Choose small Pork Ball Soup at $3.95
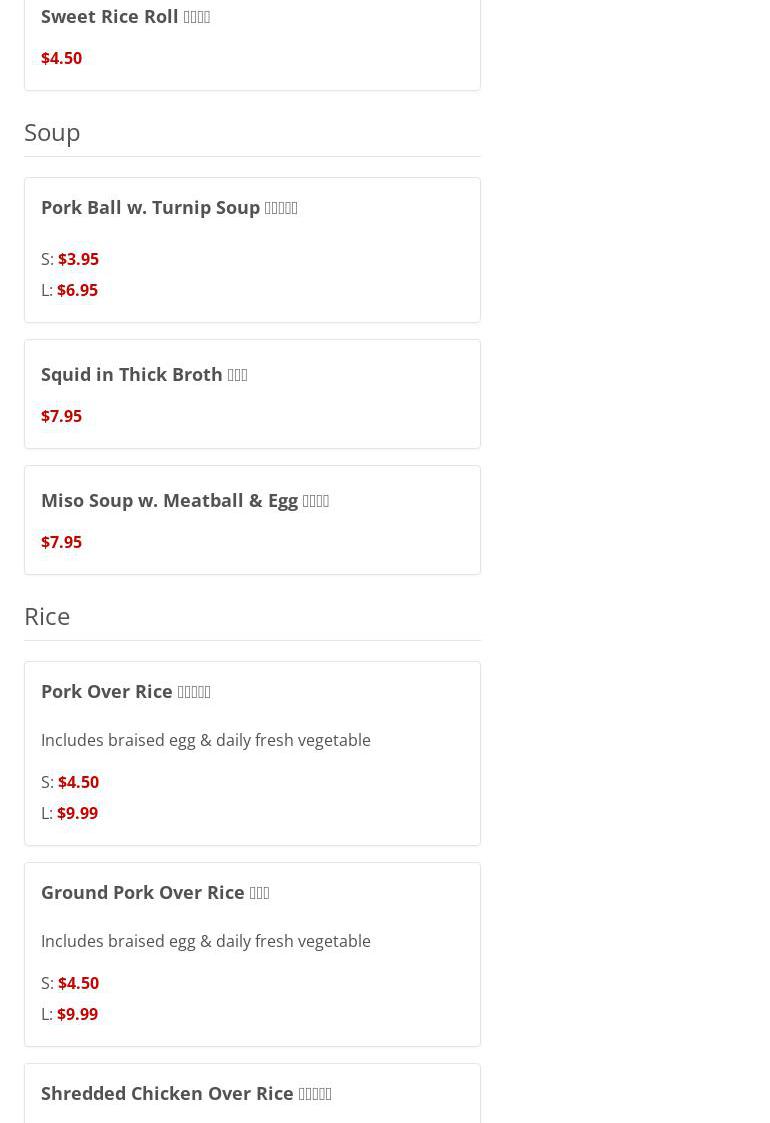The height and width of the screenshot is (1123, 770). pos(78,259)
